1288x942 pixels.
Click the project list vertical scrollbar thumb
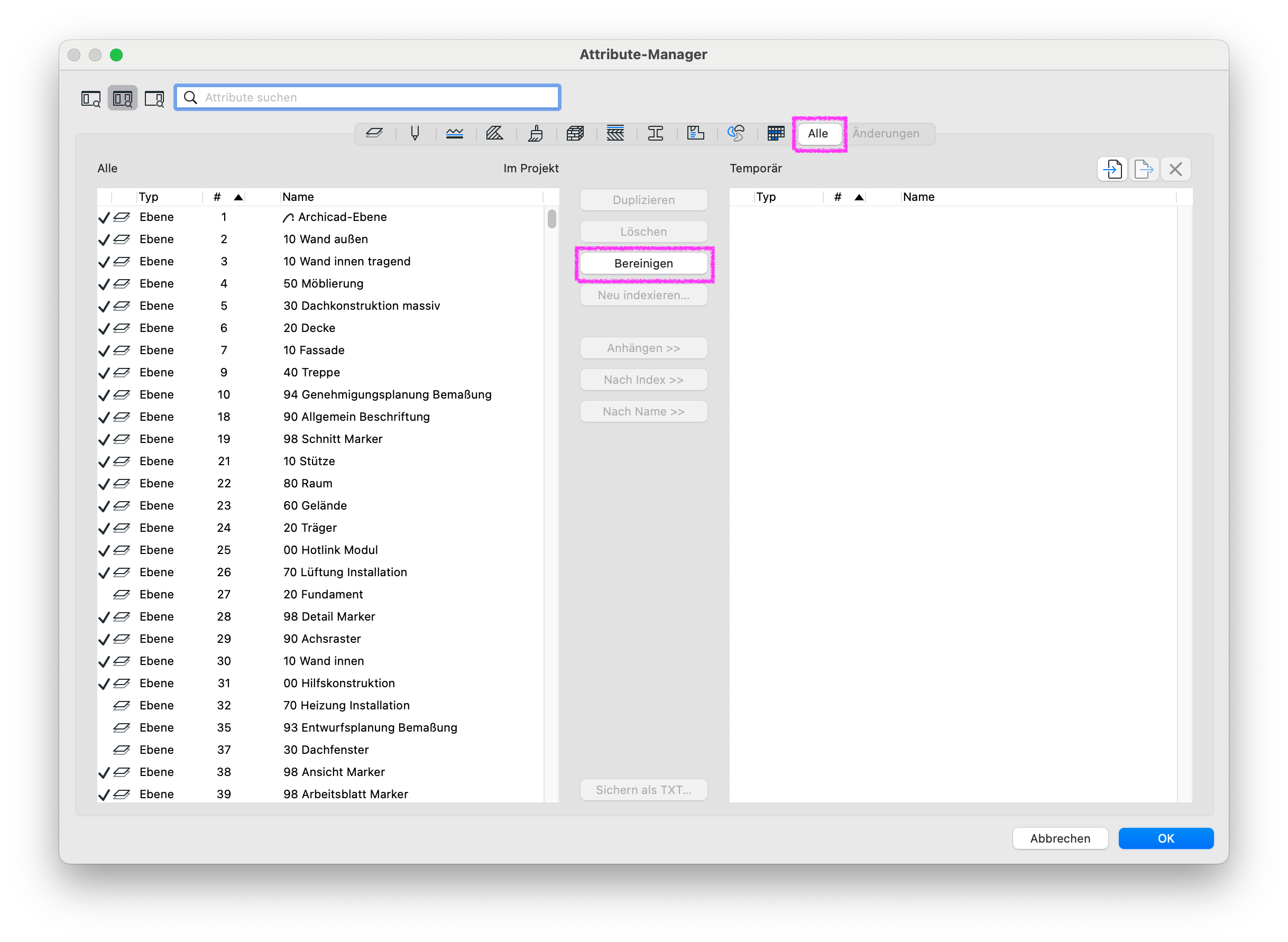pyautogui.click(x=551, y=218)
